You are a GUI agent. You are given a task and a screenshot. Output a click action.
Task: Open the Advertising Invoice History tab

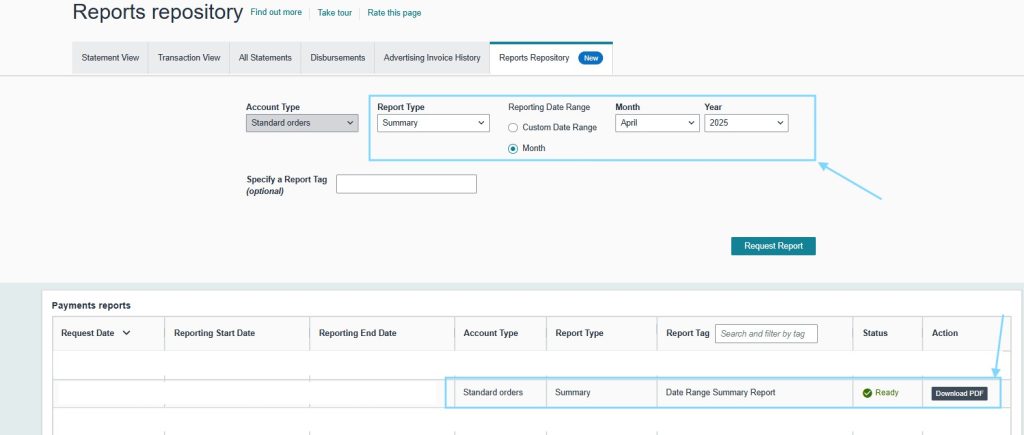tap(432, 58)
